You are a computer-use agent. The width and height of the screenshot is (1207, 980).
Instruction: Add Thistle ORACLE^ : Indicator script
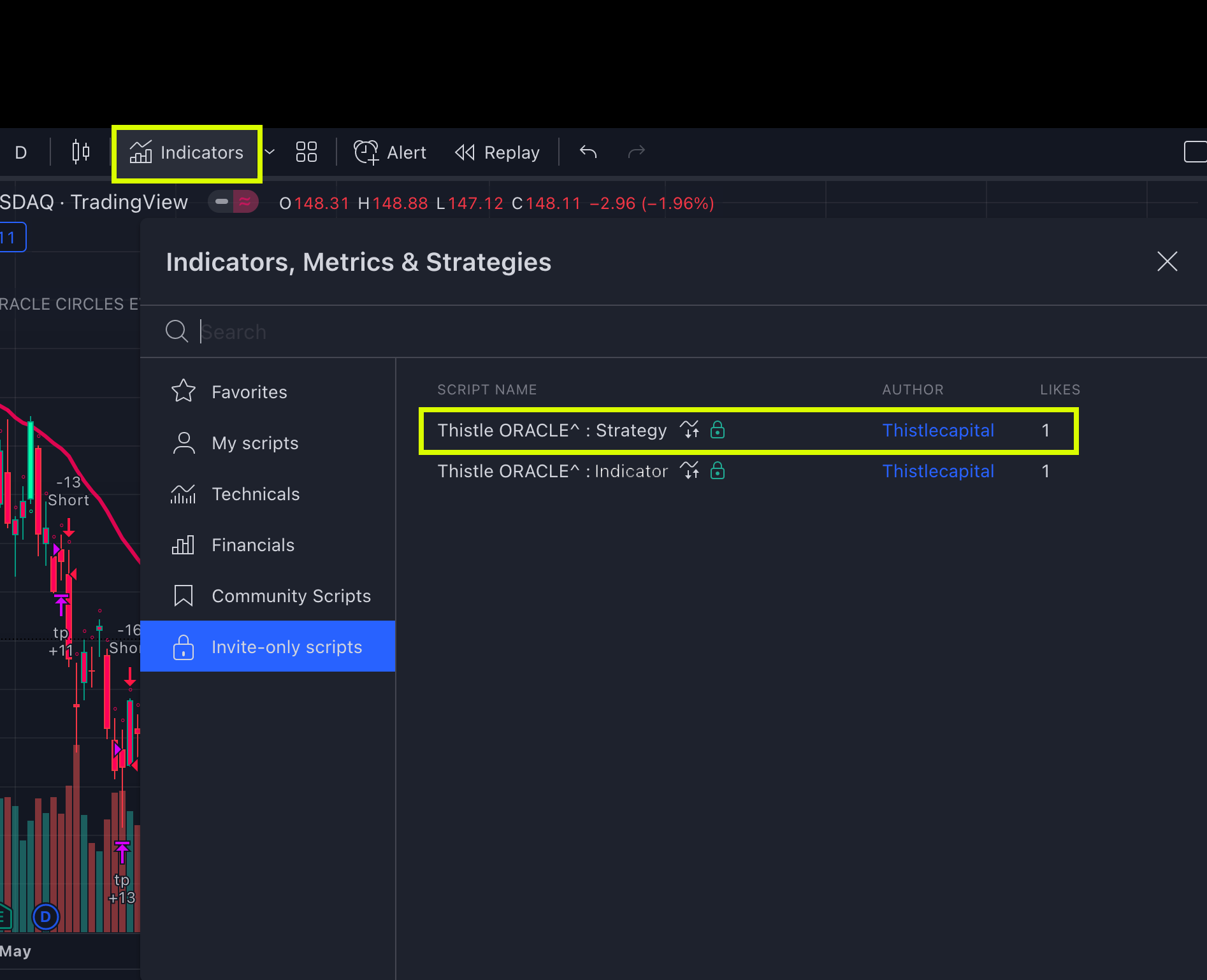click(553, 472)
